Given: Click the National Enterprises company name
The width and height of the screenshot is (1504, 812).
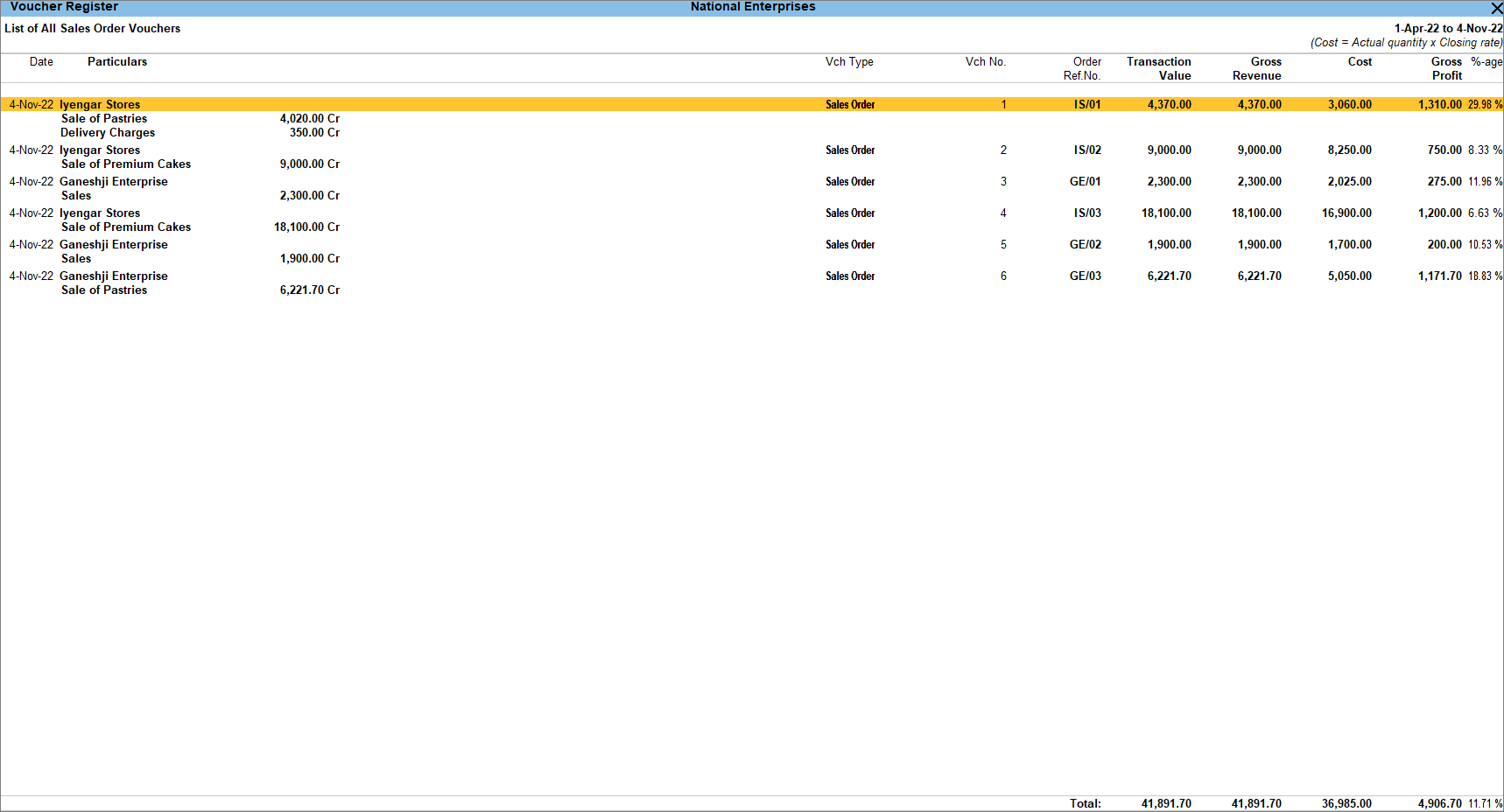Looking at the screenshot, I should pyautogui.click(x=753, y=7).
